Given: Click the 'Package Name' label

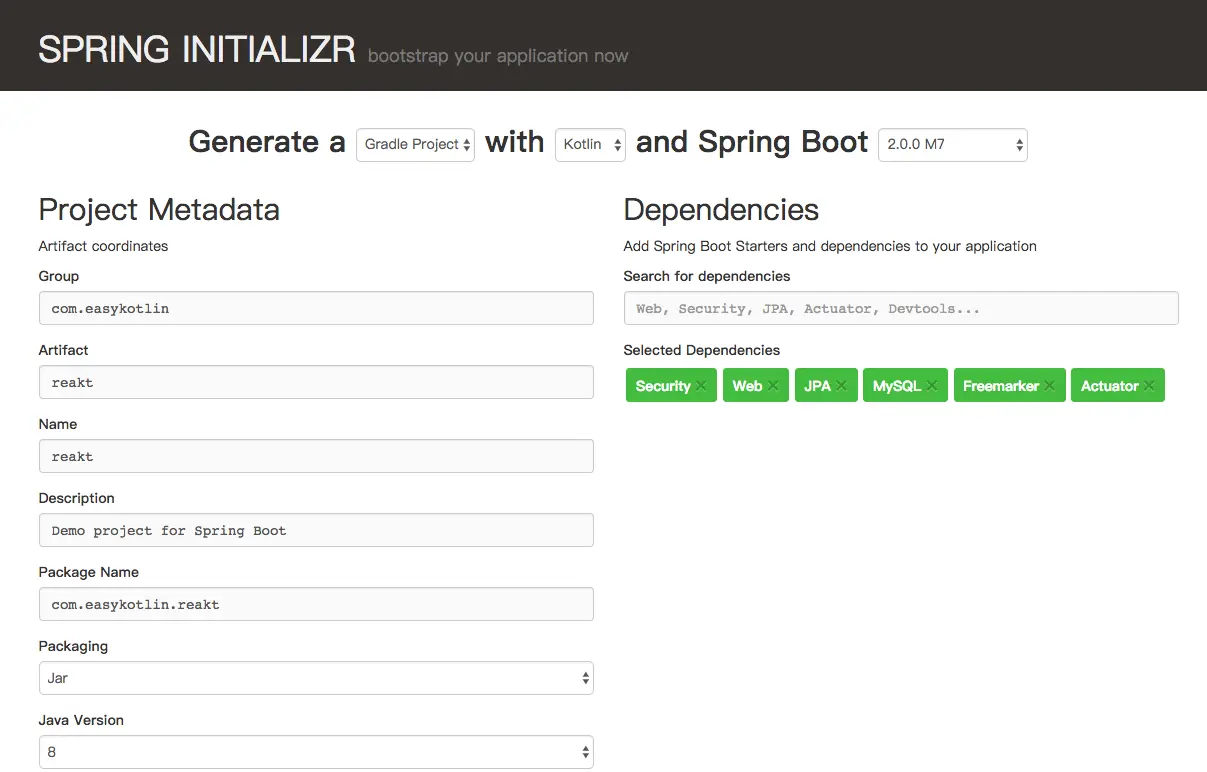Looking at the screenshot, I should point(89,572).
